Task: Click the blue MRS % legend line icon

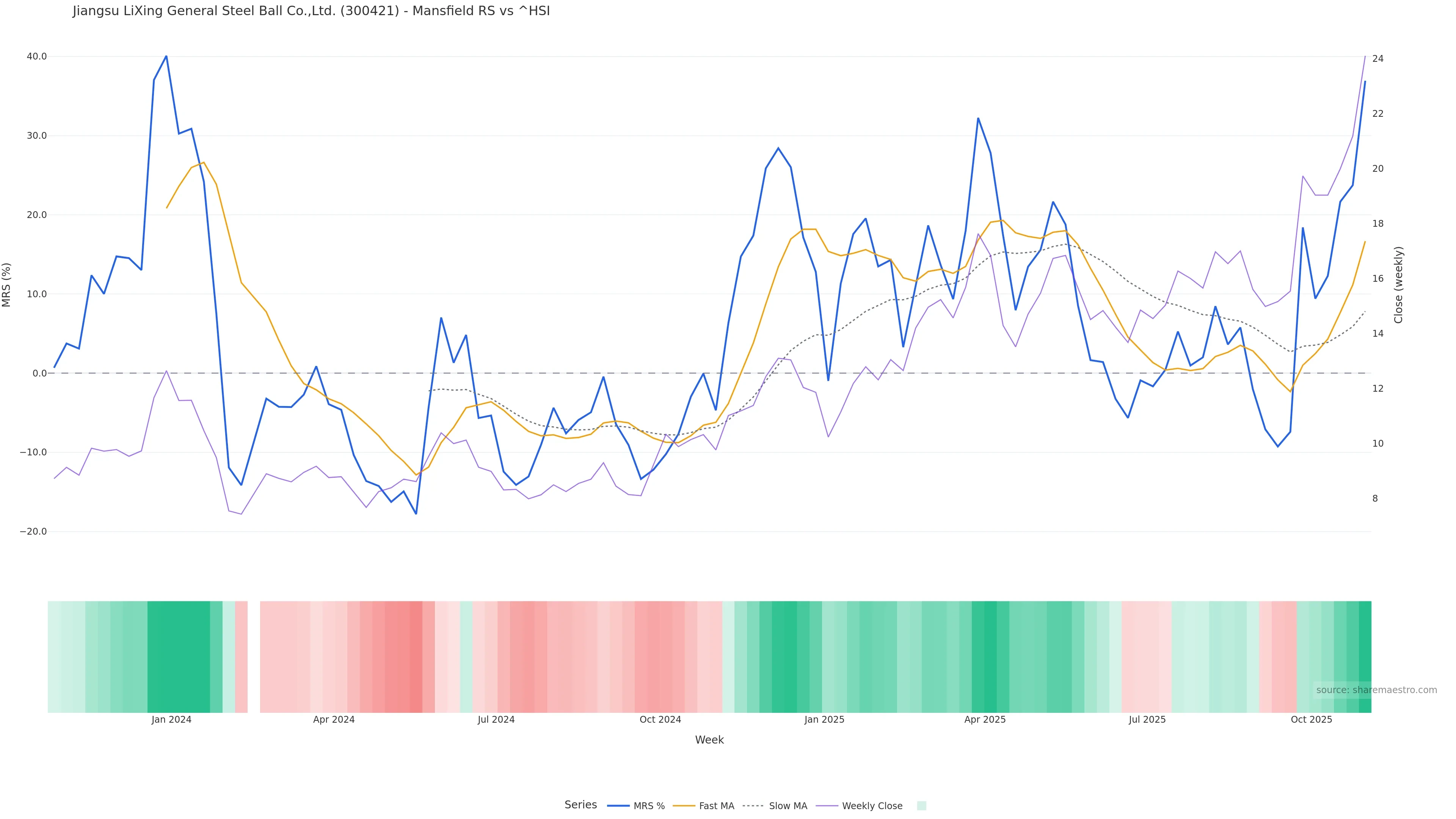Action: point(618,806)
